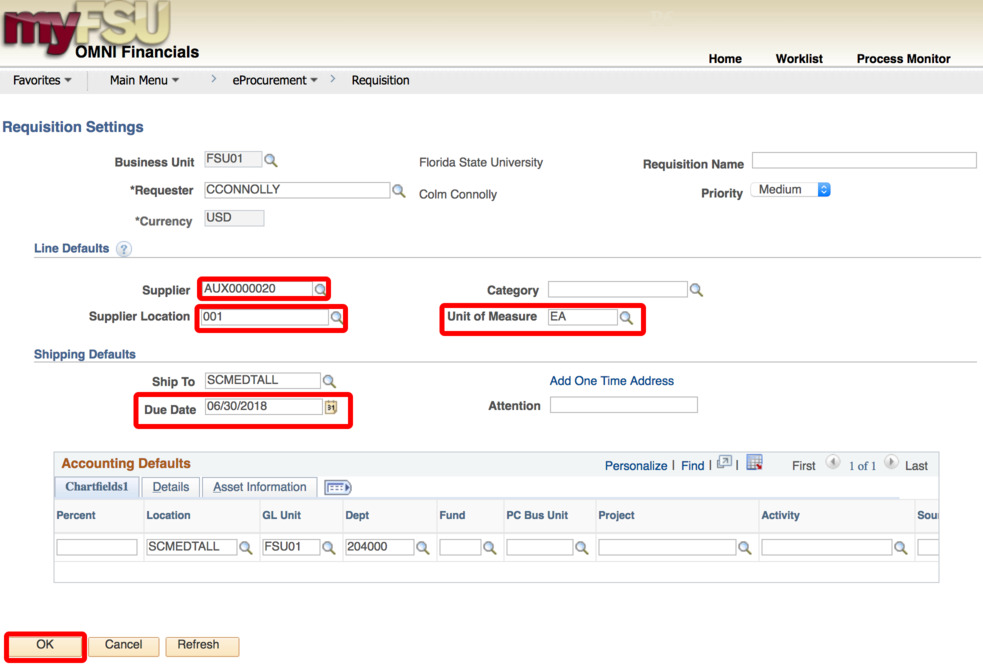
Task: Expand Main Menu dropdown
Action: coord(144,80)
